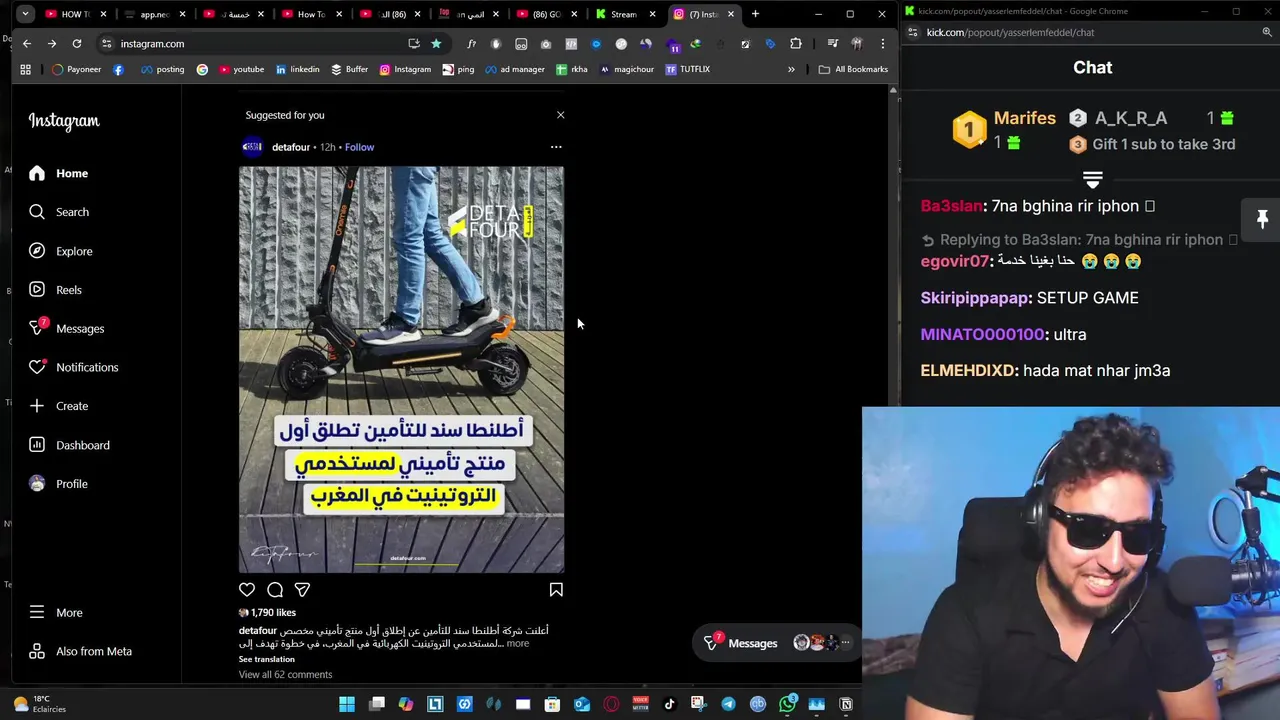Open WhatsApp from taskbar

pos(787,704)
